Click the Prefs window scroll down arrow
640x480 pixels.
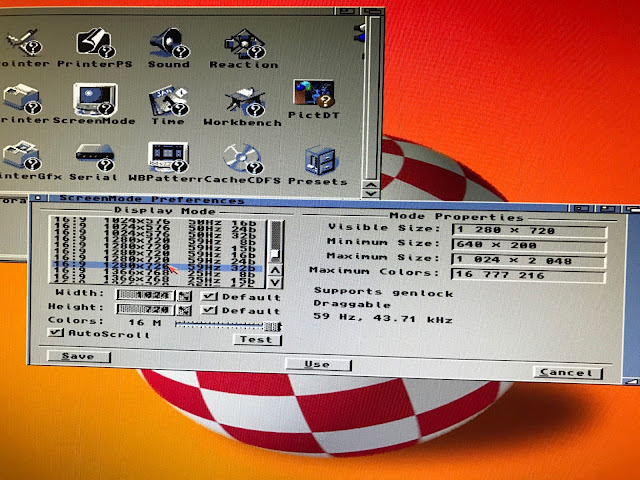tap(371, 193)
